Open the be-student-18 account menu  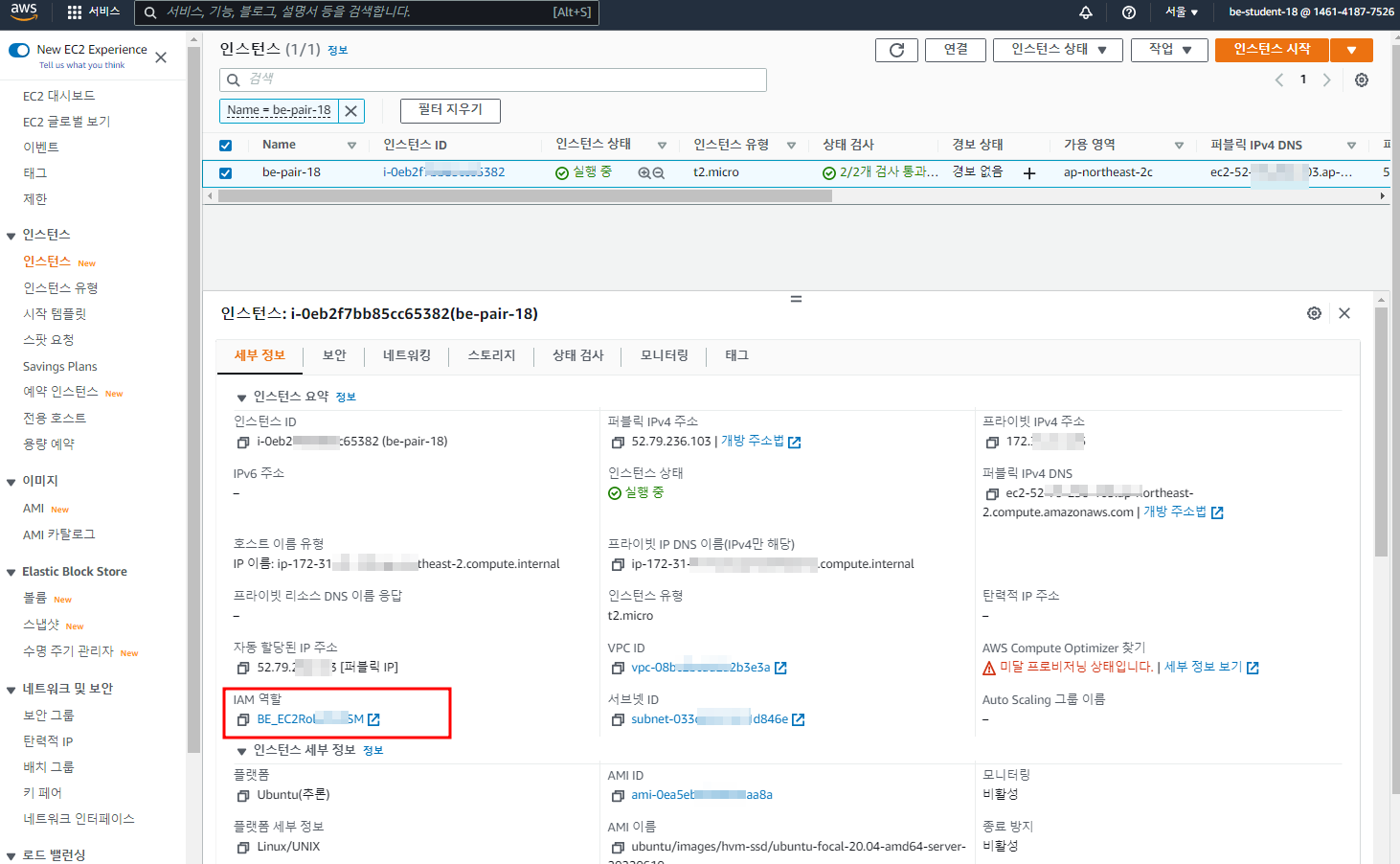(x=1311, y=12)
